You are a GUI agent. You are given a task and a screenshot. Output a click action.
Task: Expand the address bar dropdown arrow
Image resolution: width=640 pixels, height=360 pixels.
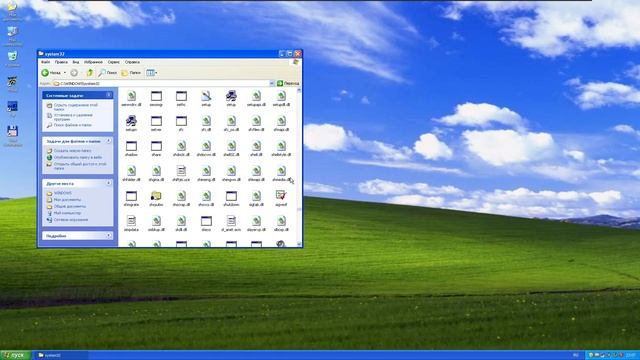272,83
